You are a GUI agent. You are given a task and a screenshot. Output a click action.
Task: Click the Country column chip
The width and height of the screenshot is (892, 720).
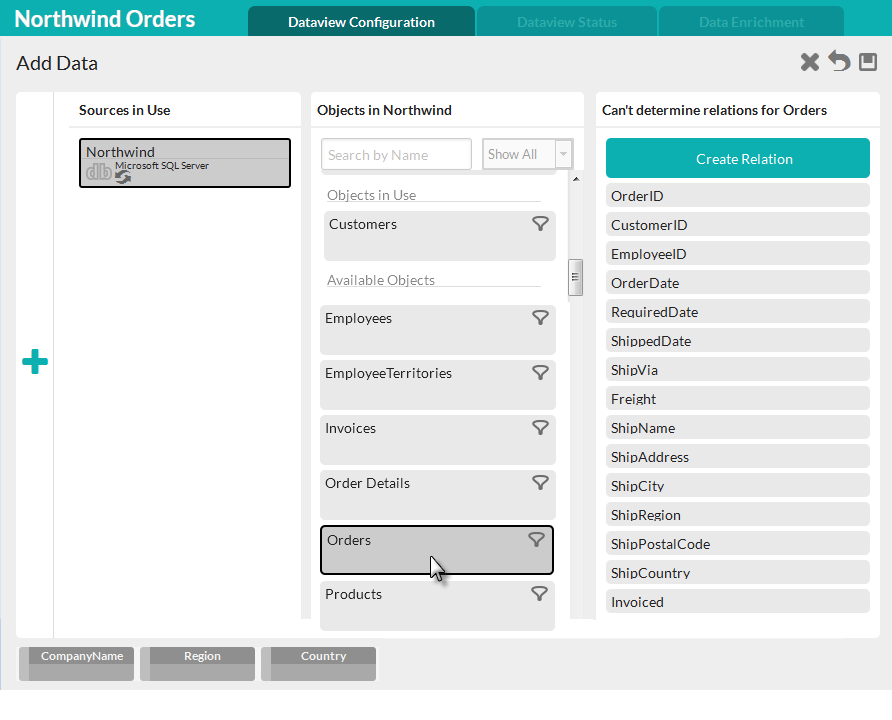click(319, 664)
